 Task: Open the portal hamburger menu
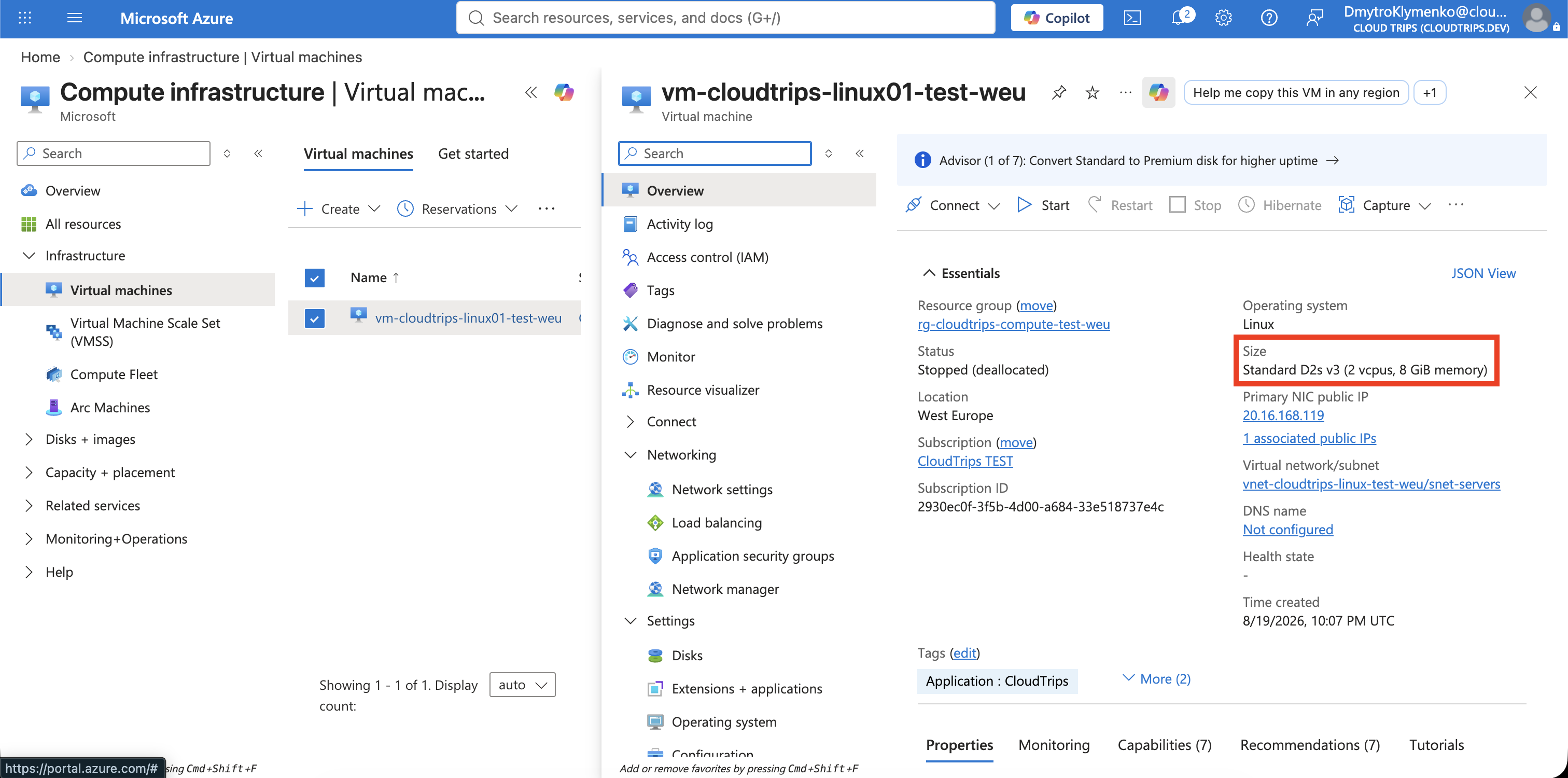pos(74,18)
